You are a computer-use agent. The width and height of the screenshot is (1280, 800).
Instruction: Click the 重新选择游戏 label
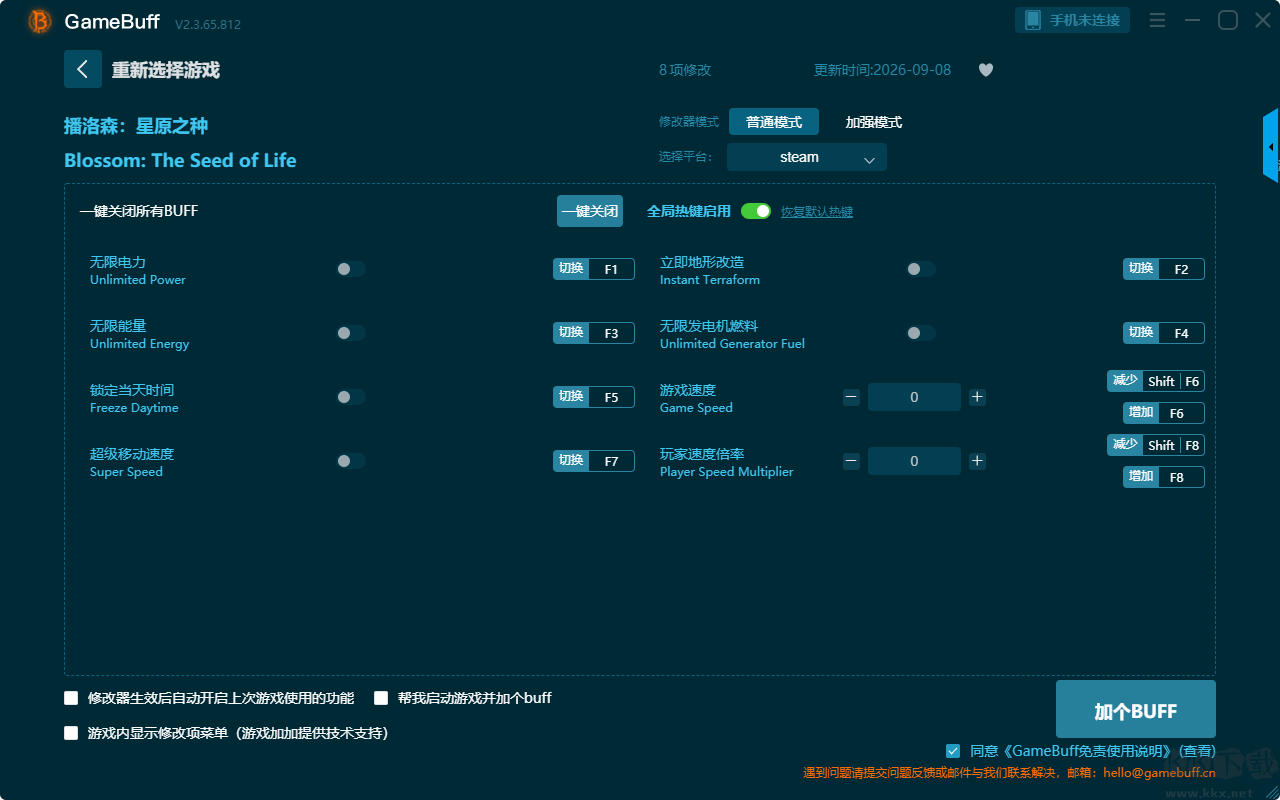tap(166, 70)
